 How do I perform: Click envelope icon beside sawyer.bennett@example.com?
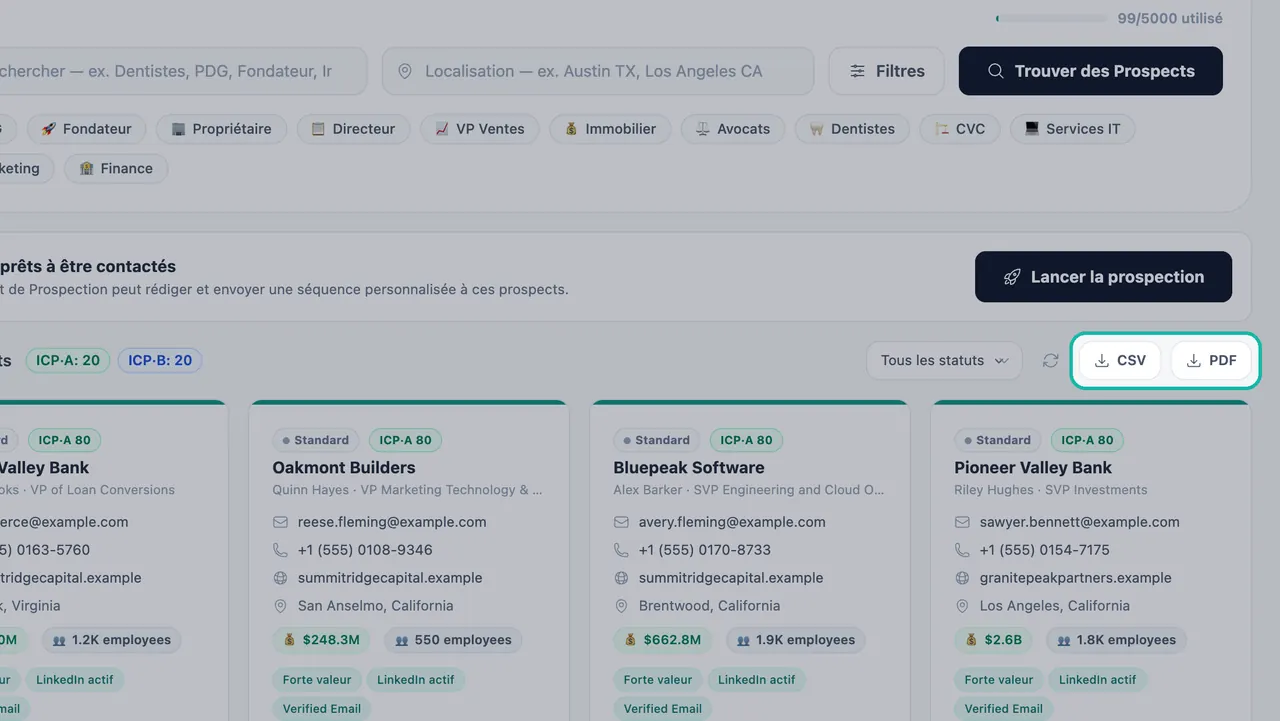pos(962,522)
